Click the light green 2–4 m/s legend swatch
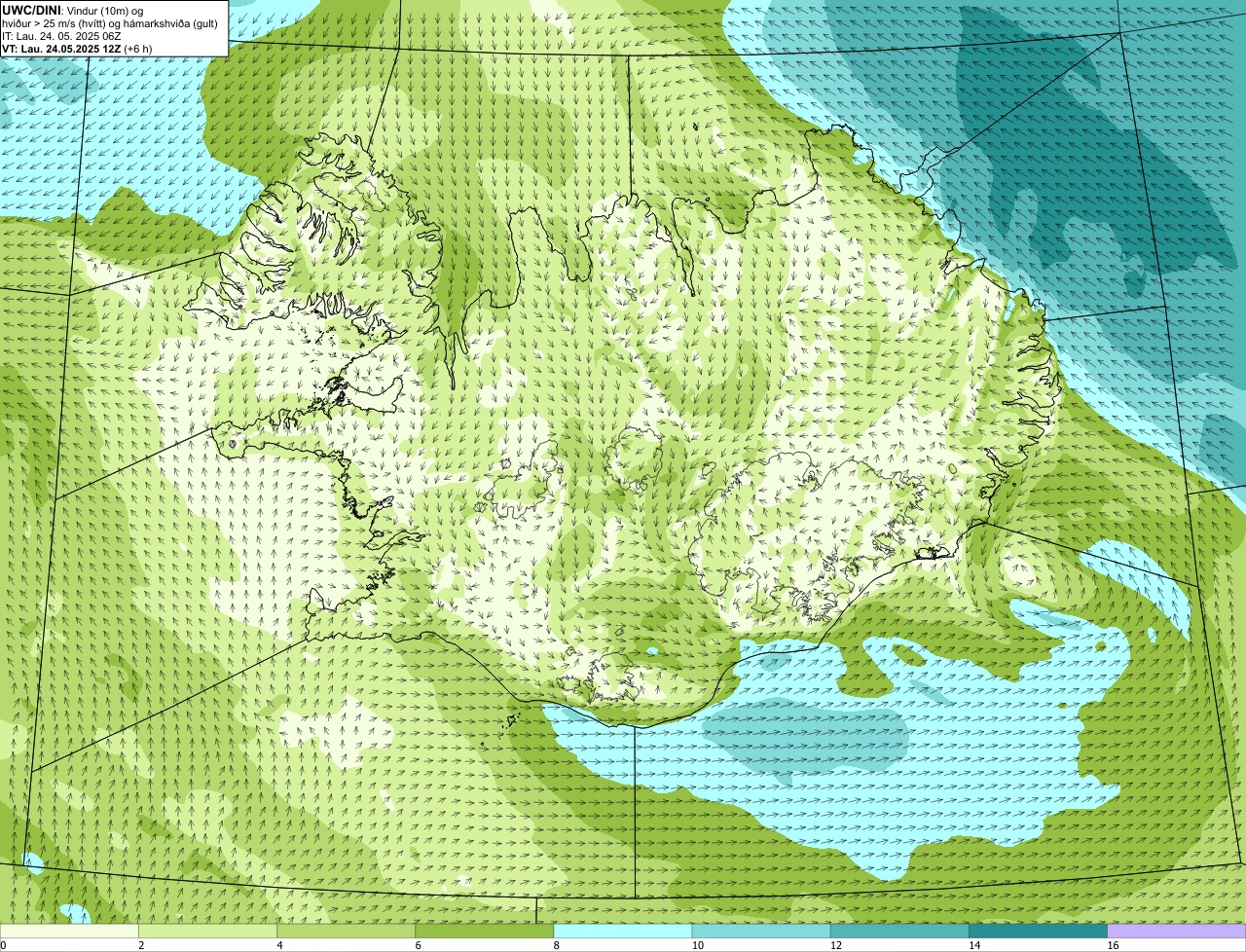 (207, 931)
